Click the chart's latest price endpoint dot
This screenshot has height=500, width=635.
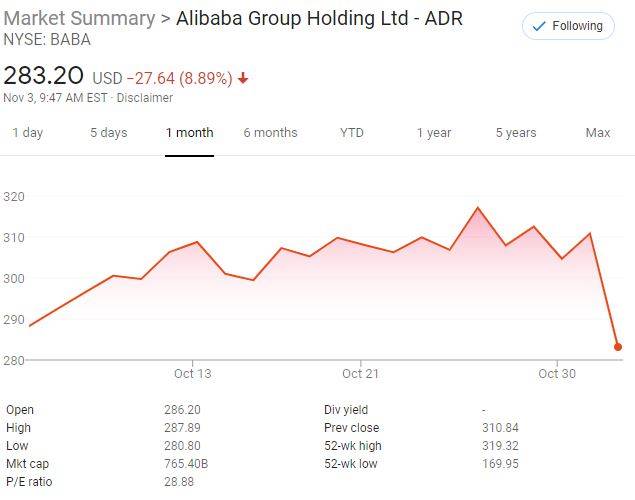pos(618,347)
